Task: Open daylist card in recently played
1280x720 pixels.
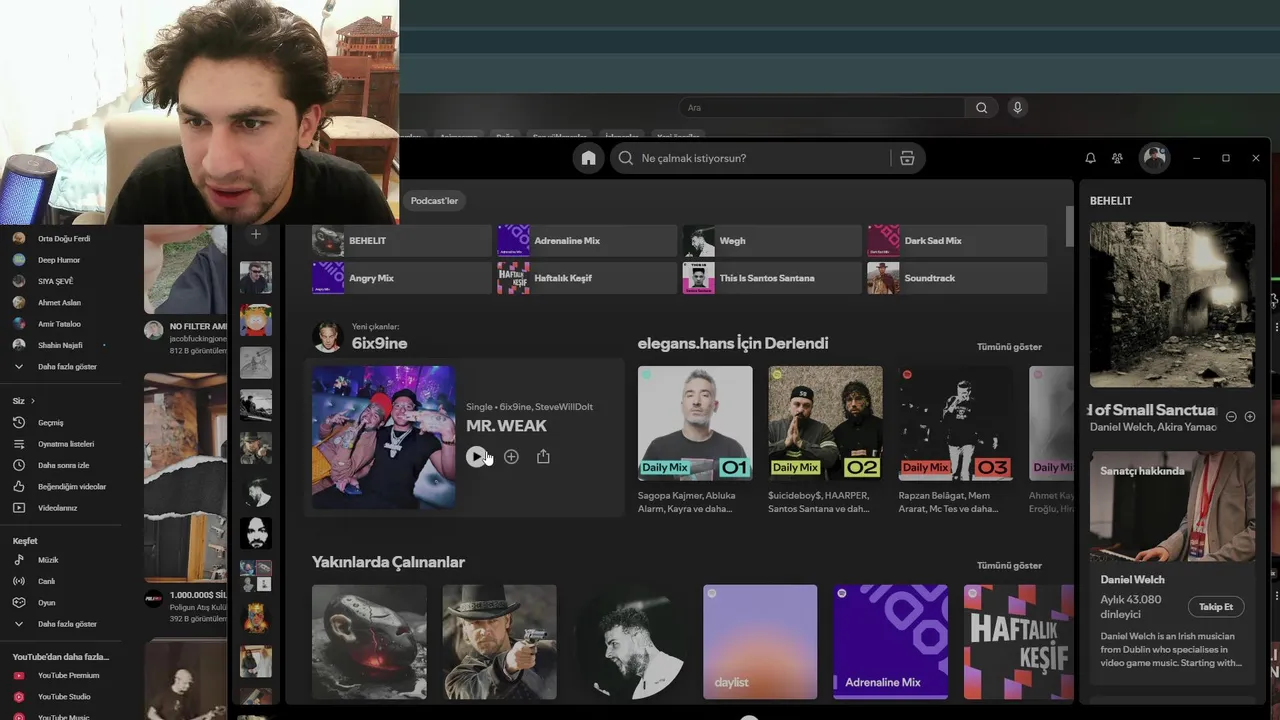Action: tap(760, 642)
